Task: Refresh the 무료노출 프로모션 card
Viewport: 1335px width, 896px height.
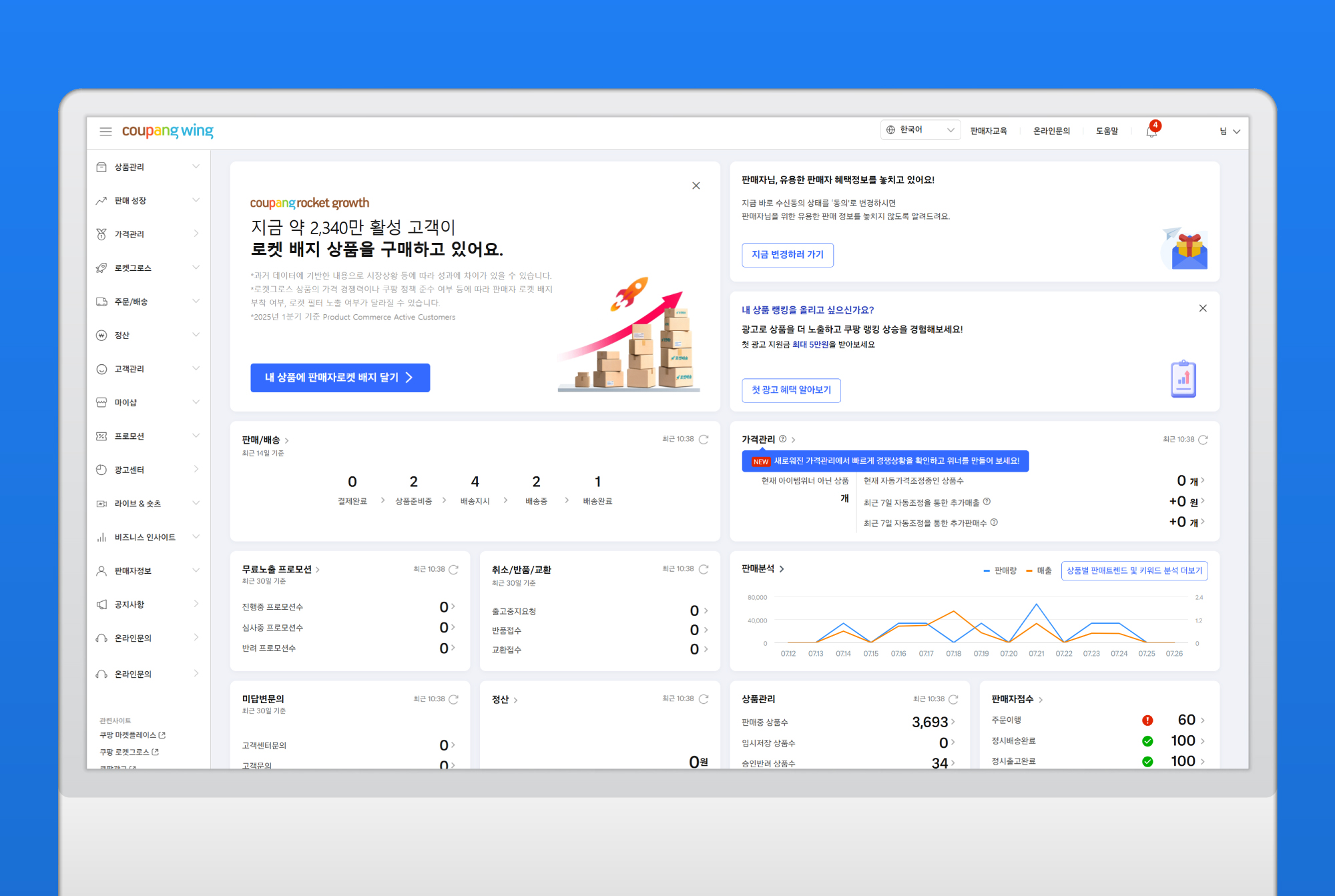Action: pyautogui.click(x=454, y=569)
